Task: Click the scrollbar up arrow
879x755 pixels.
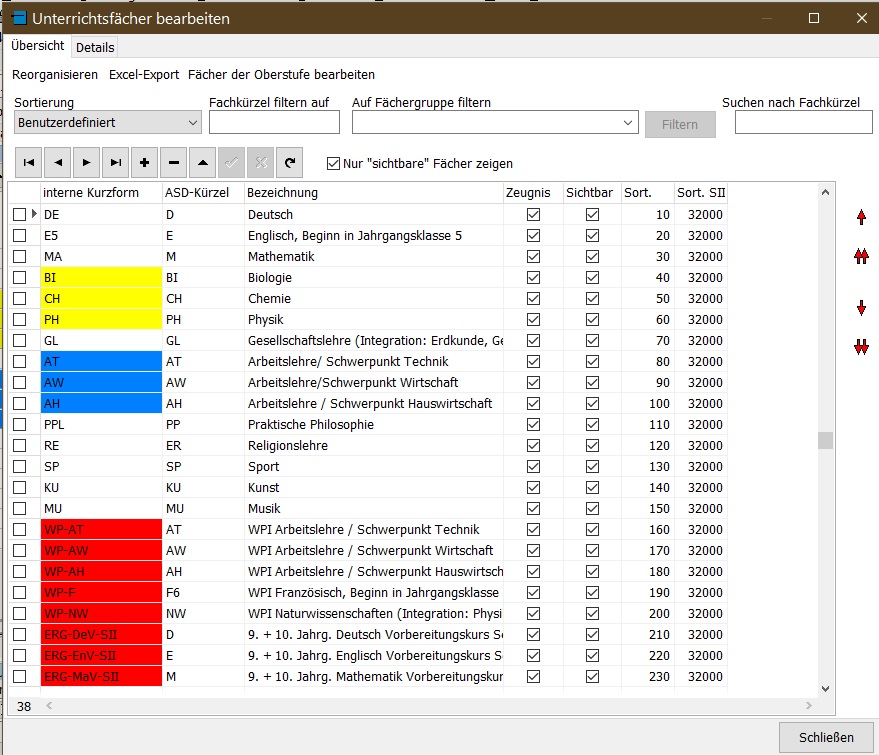Action: tap(825, 192)
